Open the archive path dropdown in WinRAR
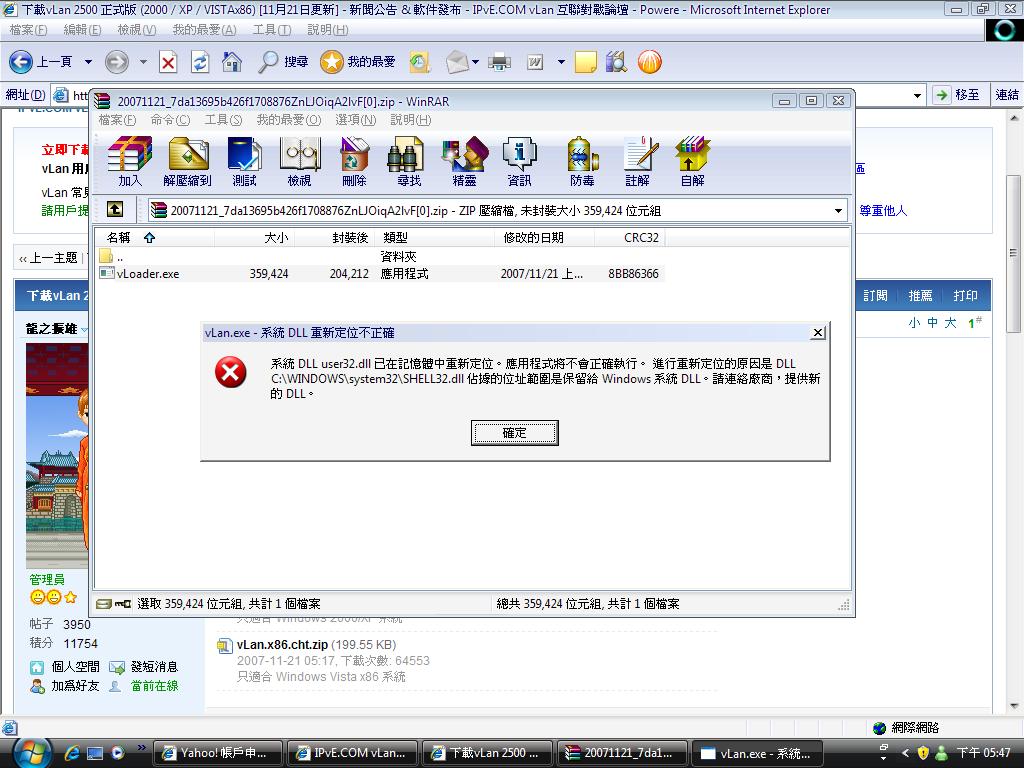The image size is (1024, 768). pos(838,210)
